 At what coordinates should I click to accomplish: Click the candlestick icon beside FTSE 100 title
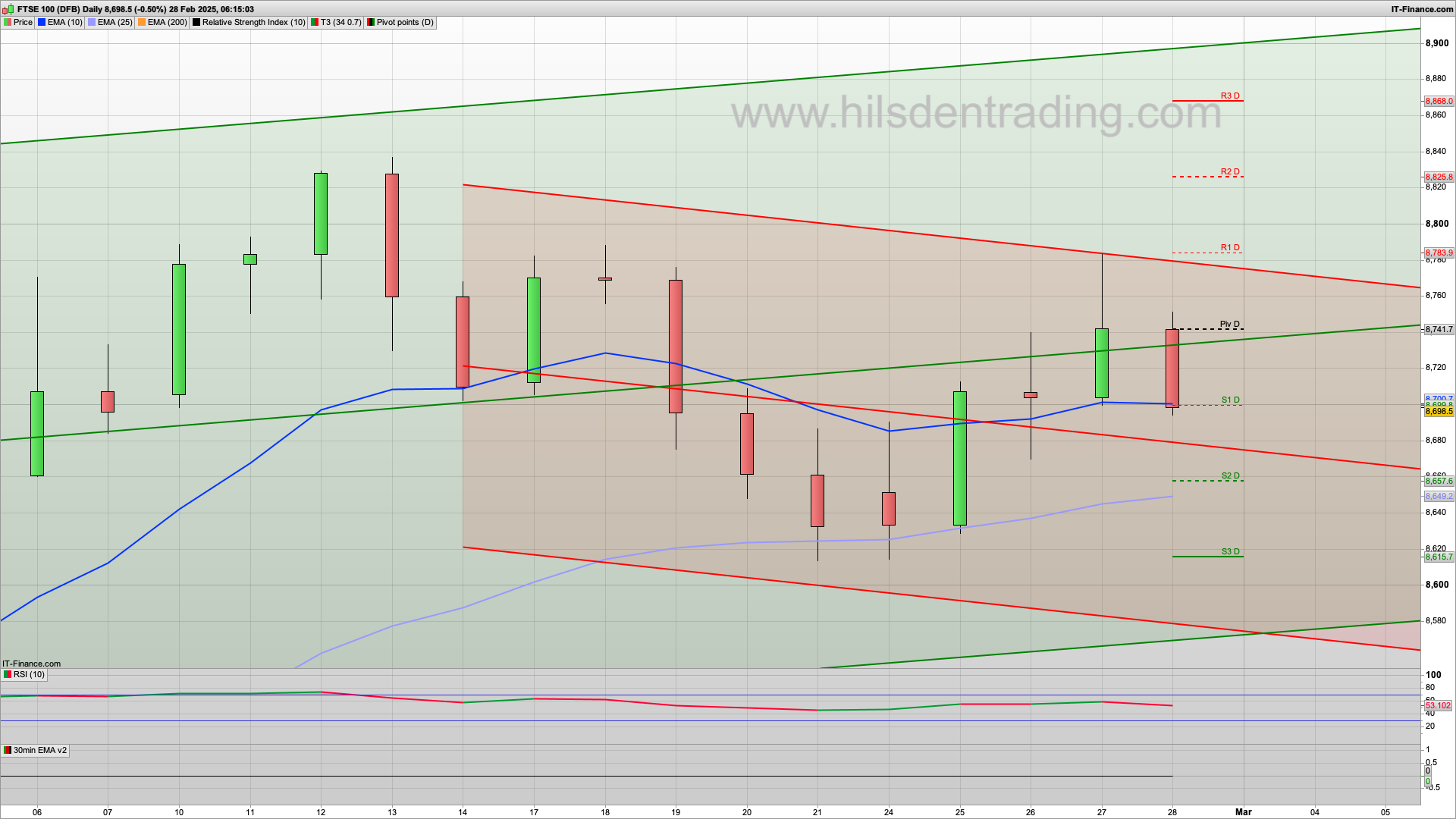click(8, 9)
